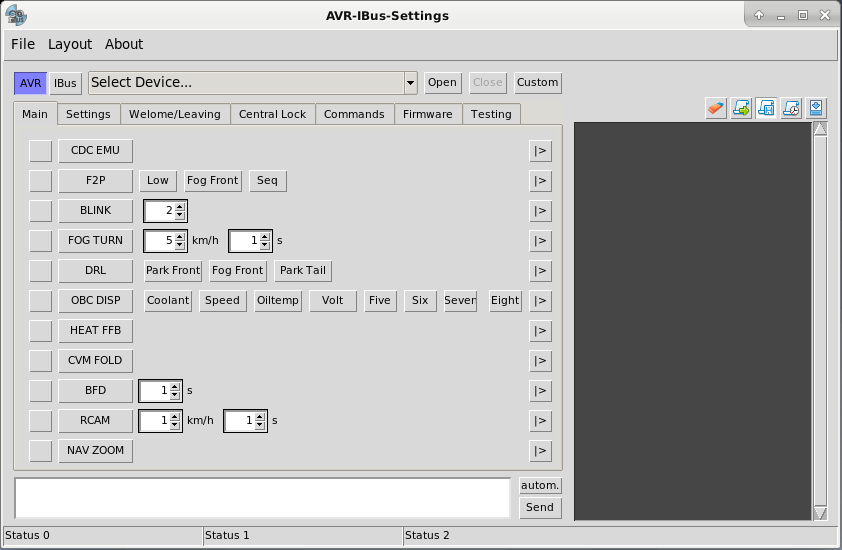
Task: Click the OBC DISP Coolant button
Action: pyautogui.click(x=168, y=301)
